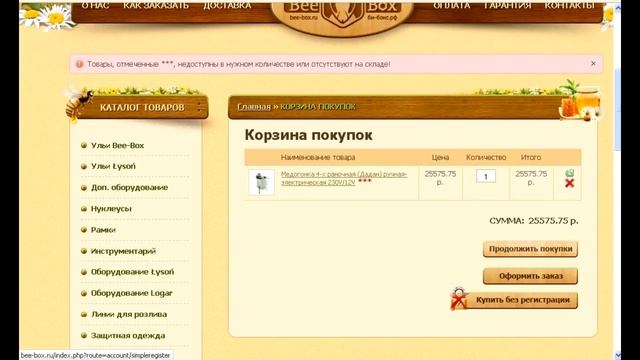Open 'Рамки' catalog category
The height and width of the screenshot is (360, 640).
(x=103, y=230)
